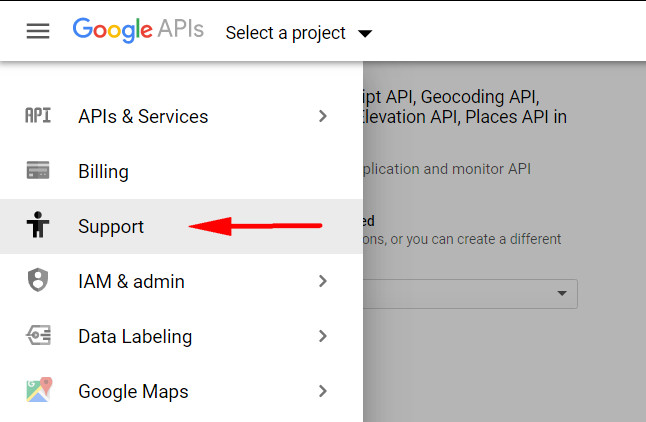Image resolution: width=646 pixels, height=422 pixels.
Task: Open Google Maps menu item
Action: [181, 392]
